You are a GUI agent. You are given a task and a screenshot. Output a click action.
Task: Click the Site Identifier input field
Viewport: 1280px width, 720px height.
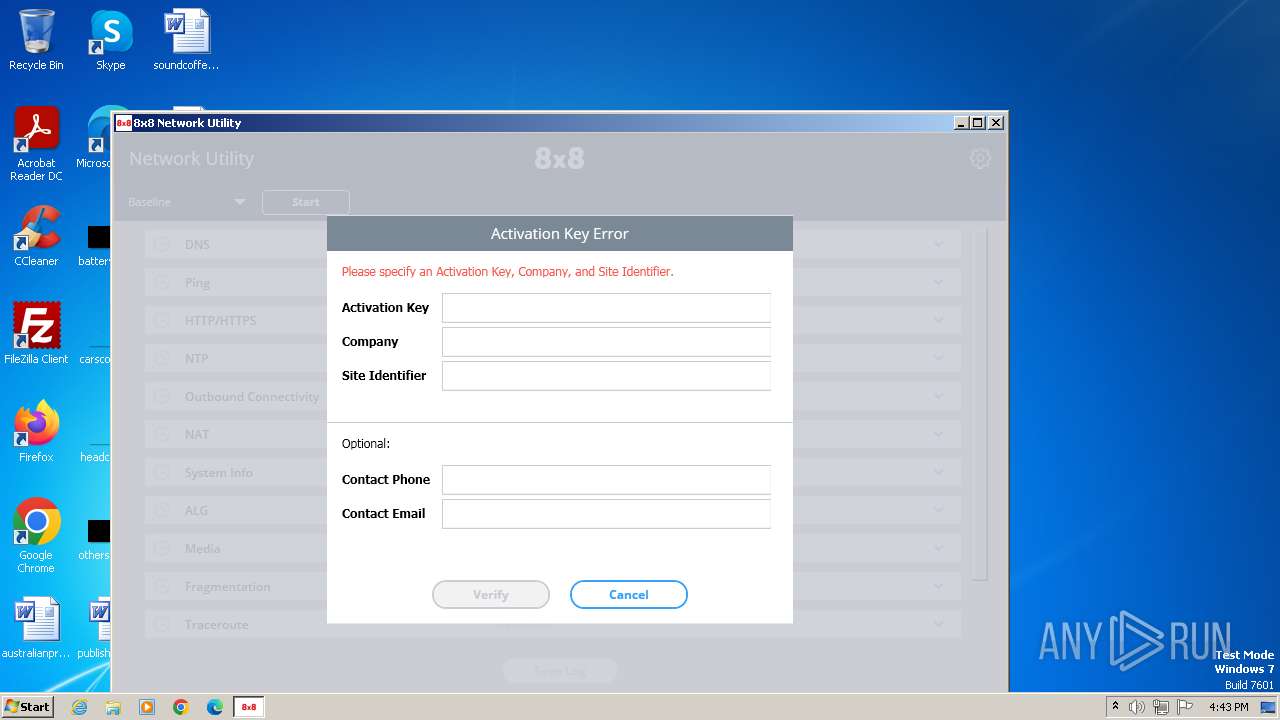pyautogui.click(x=606, y=376)
